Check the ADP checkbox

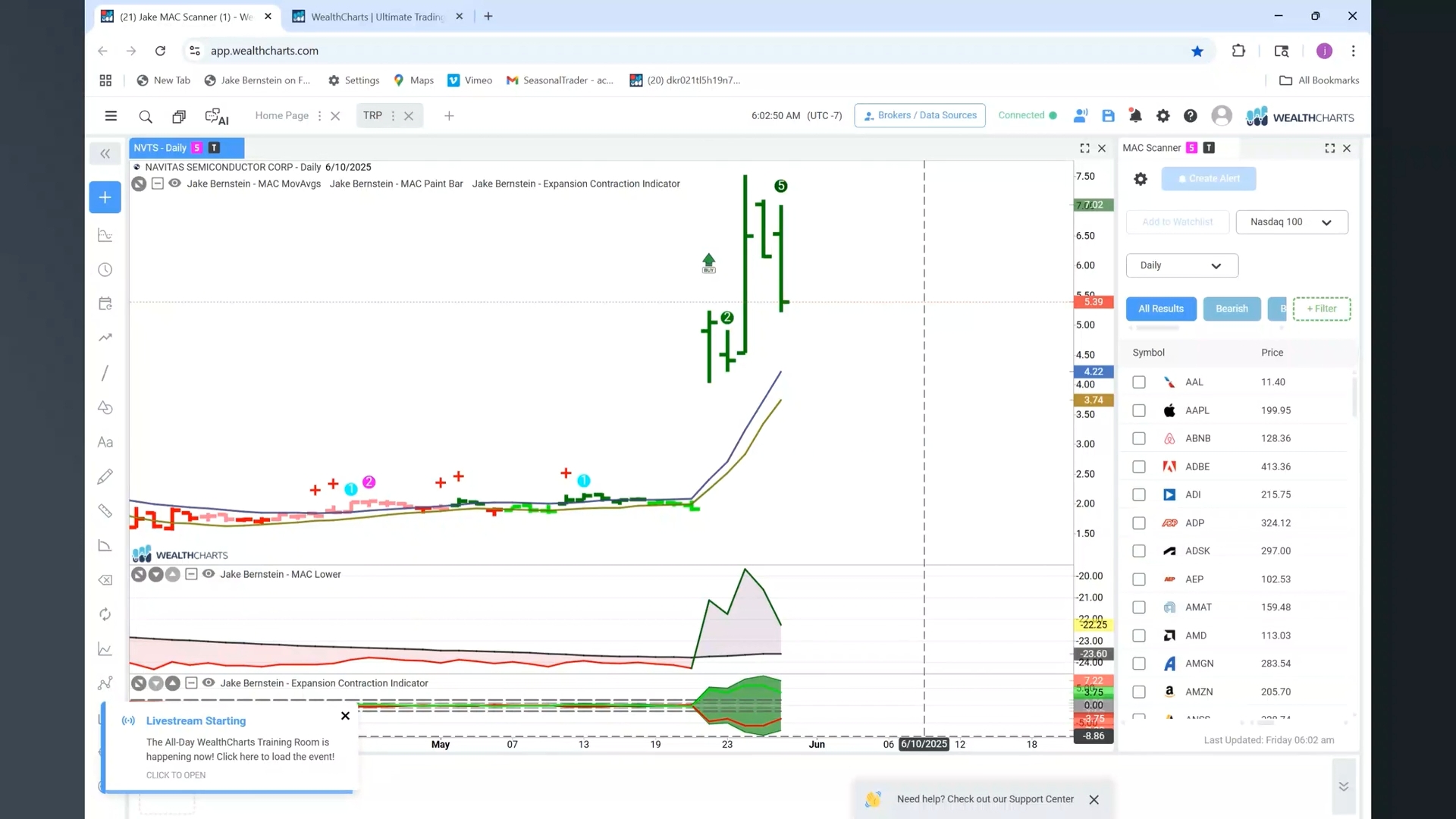tap(1139, 523)
